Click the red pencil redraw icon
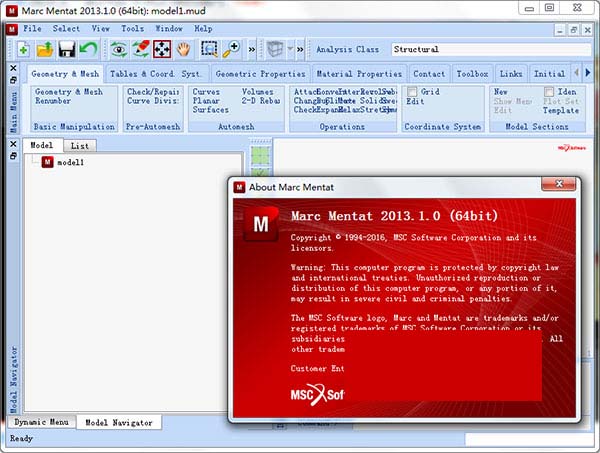 (140, 50)
